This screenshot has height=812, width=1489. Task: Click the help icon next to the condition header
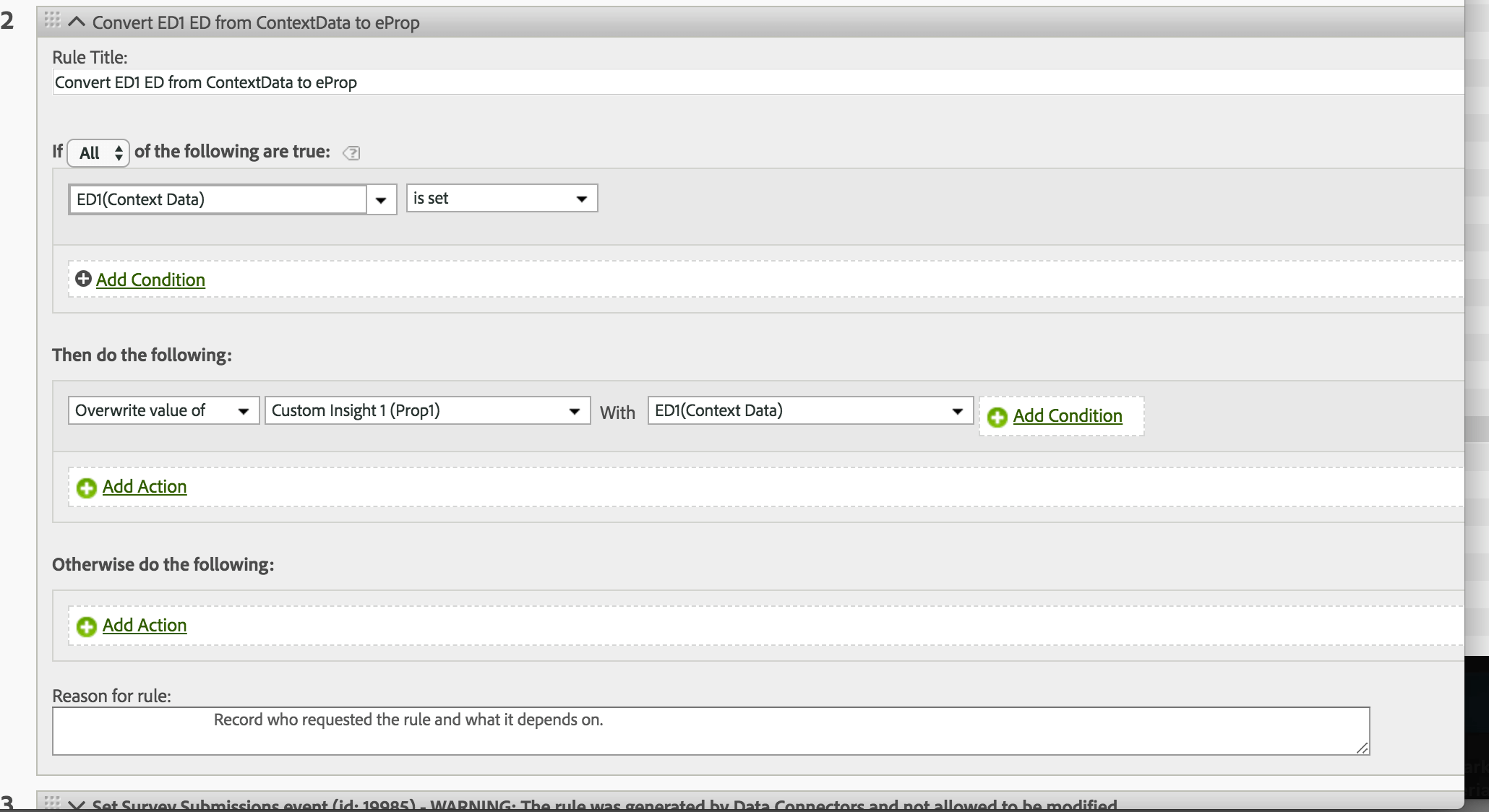tap(351, 153)
